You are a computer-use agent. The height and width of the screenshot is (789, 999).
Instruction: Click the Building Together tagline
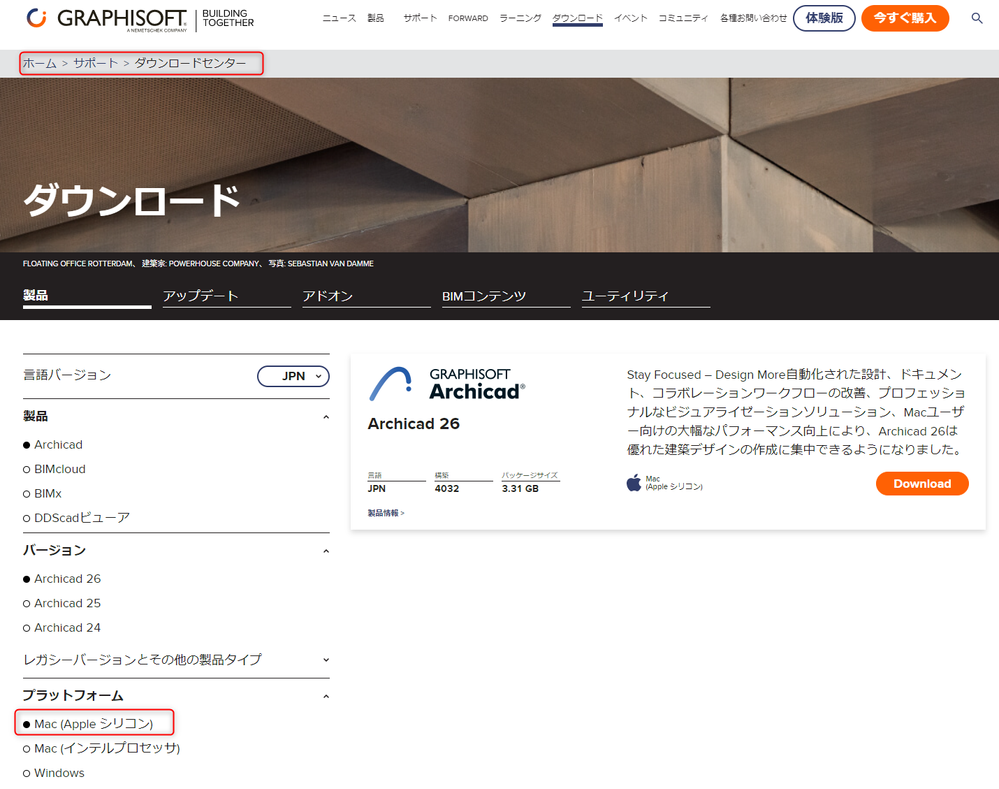(x=228, y=18)
